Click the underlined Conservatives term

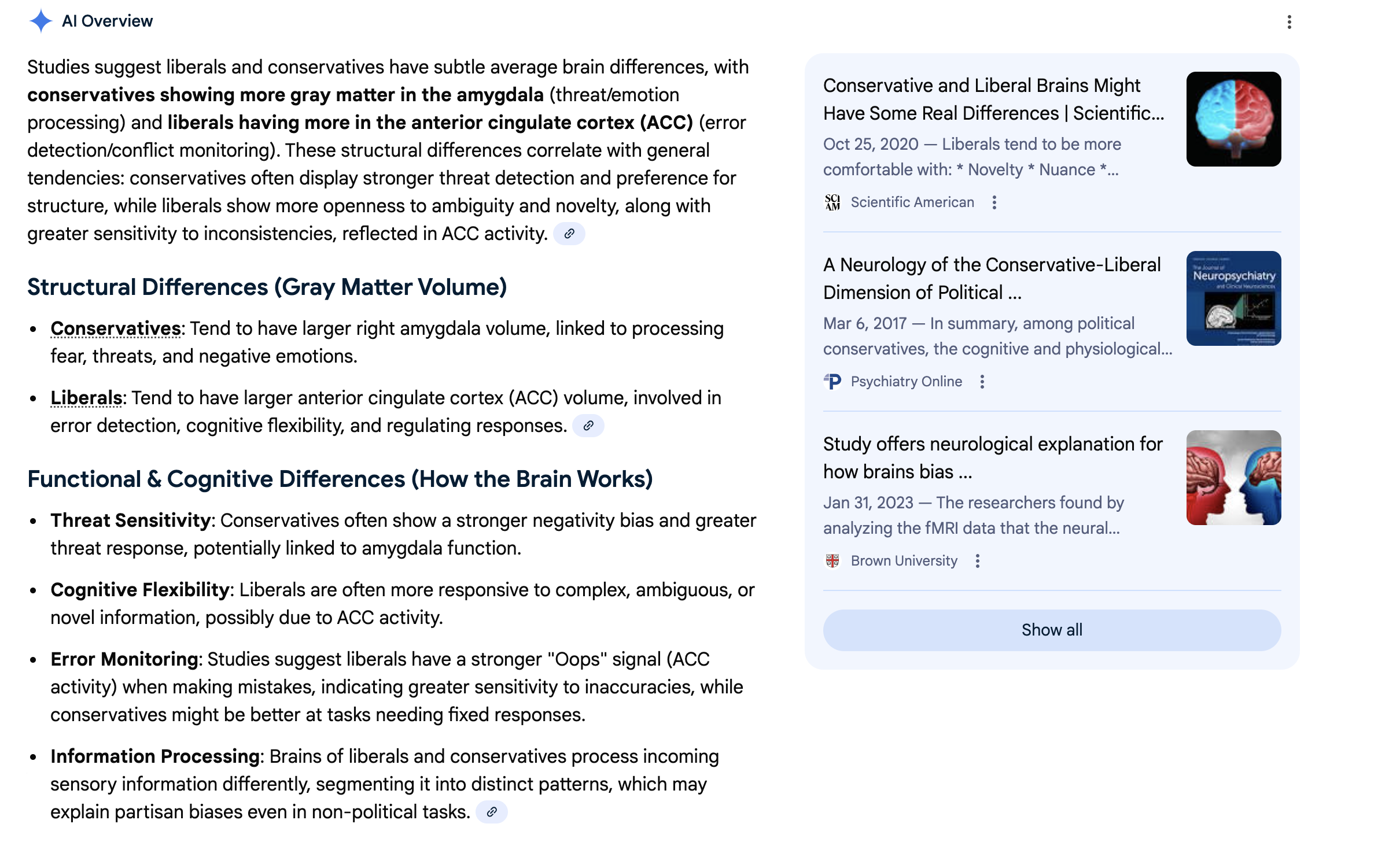click(x=116, y=328)
